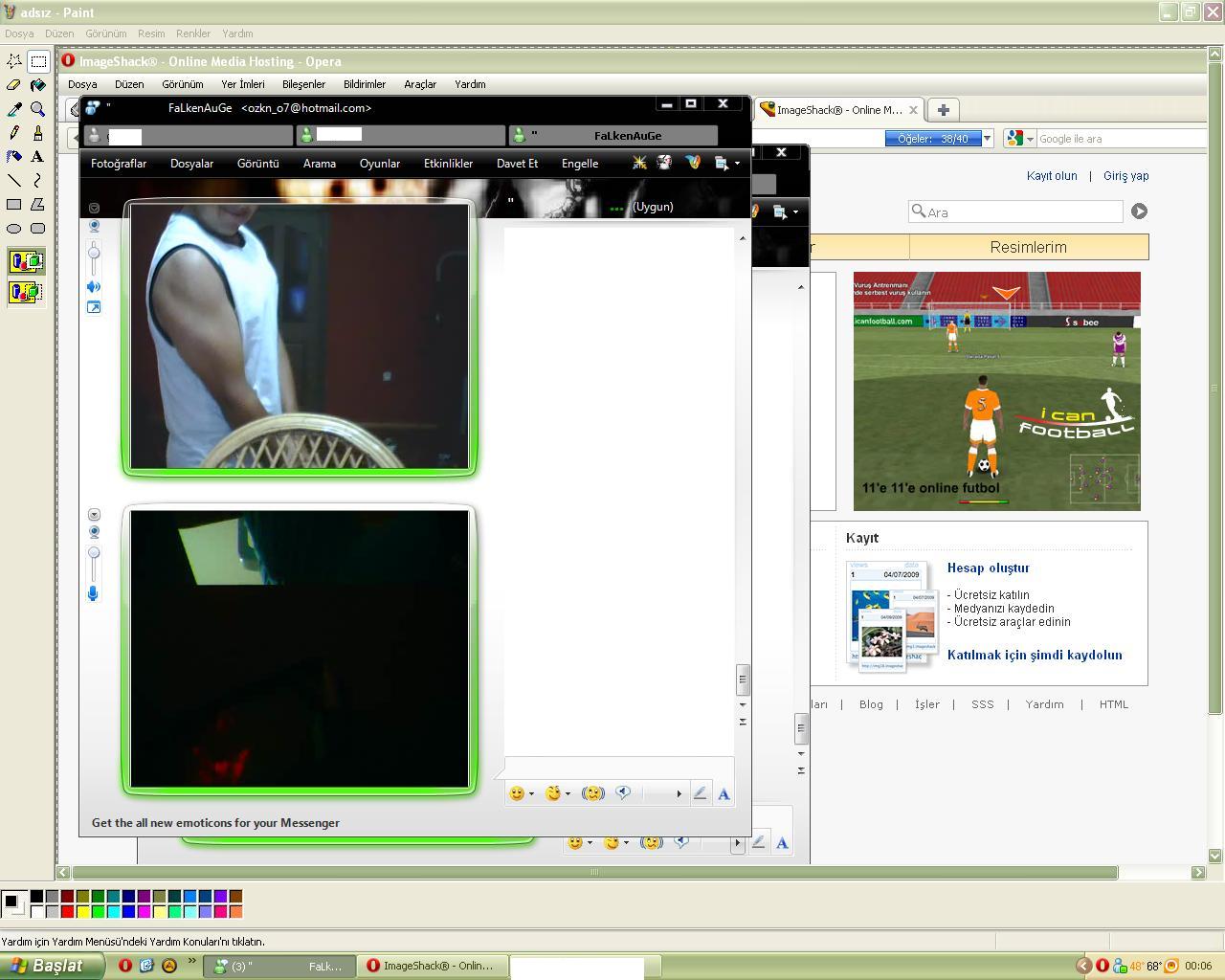Open the Öğeler 38/40 dropdown
Screen dimensions: 1225x980
[987, 139]
